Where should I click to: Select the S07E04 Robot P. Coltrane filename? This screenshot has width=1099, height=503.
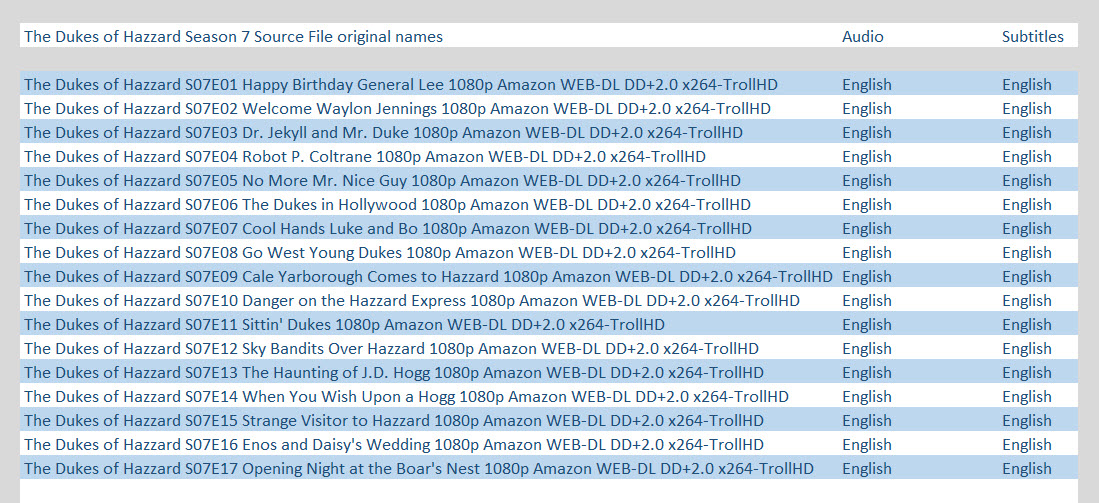point(364,156)
